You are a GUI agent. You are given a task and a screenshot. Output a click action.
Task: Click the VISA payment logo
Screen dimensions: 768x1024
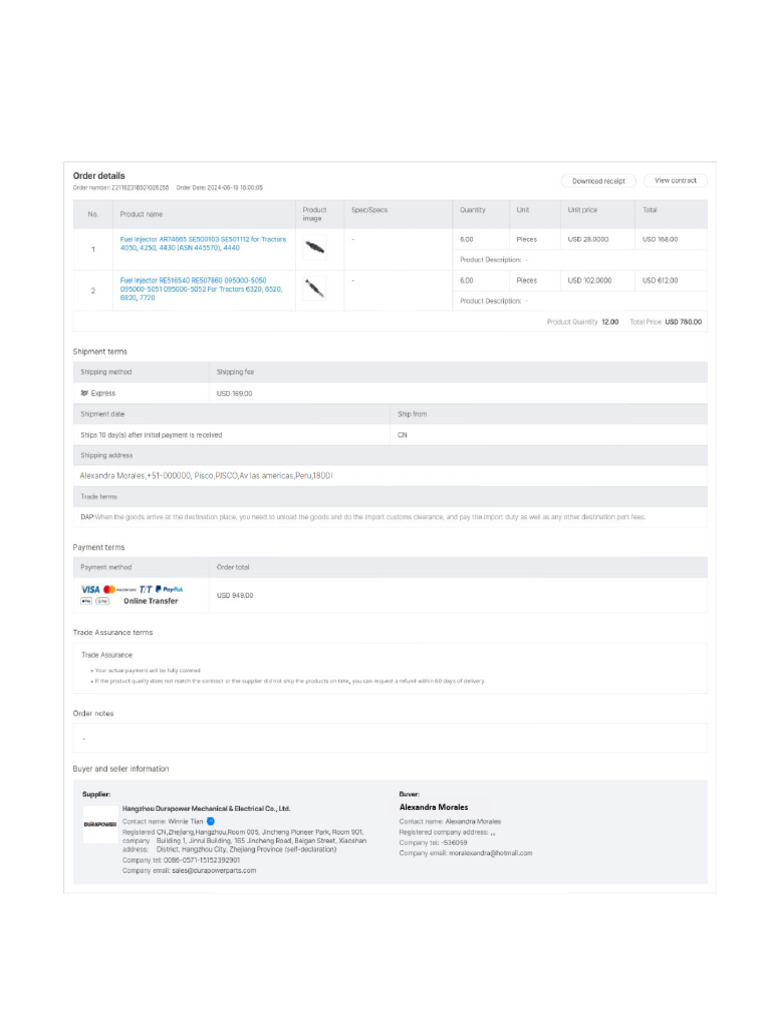[x=90, y=589]
